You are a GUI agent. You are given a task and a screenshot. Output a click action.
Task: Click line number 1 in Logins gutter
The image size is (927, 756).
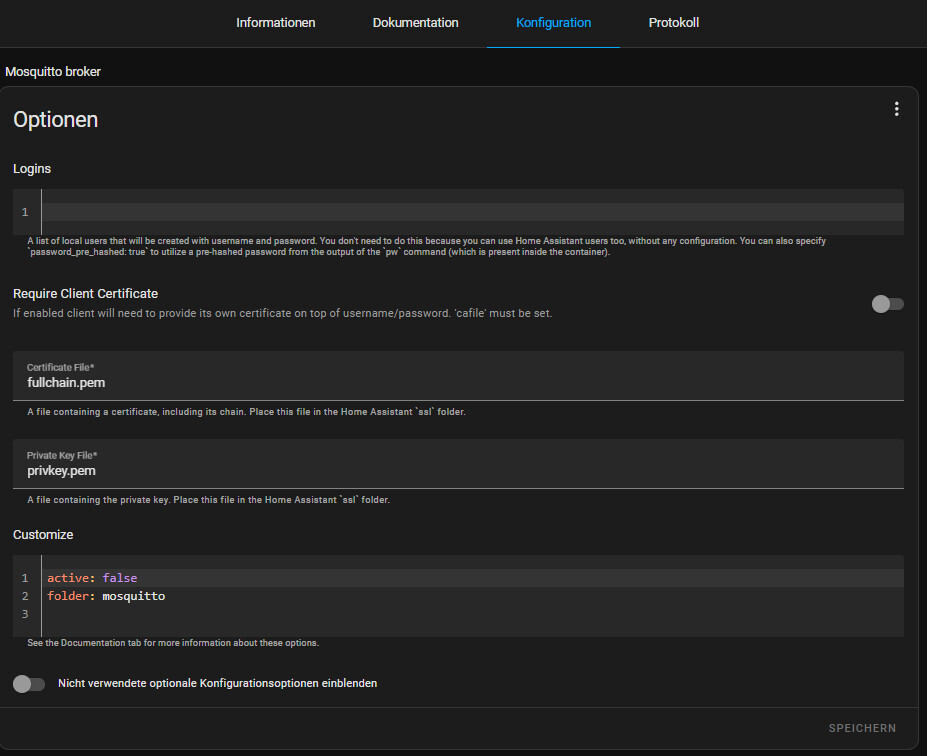pyautogui.click(x=25, y=212)
